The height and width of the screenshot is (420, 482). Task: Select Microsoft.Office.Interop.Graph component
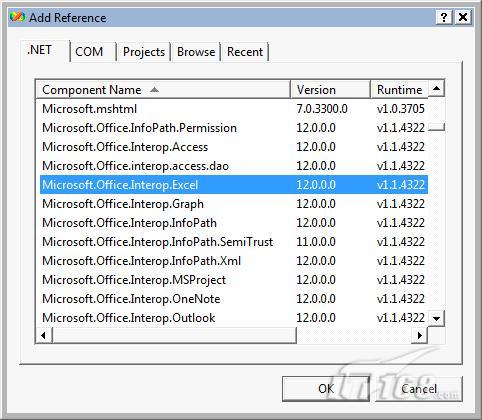point(234,204)
